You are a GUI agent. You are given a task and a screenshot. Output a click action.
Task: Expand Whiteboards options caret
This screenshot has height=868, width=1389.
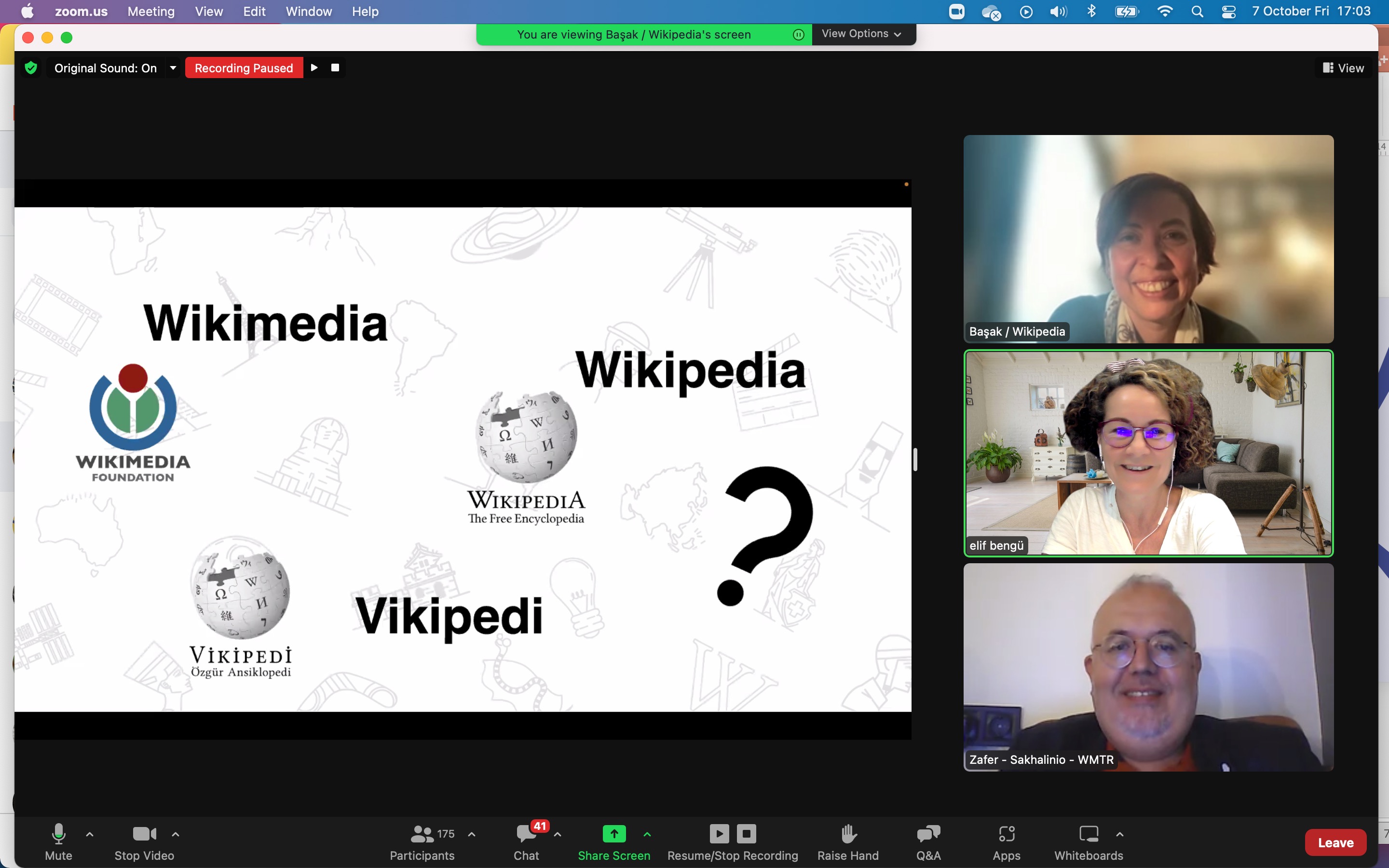pos(1120,834)
